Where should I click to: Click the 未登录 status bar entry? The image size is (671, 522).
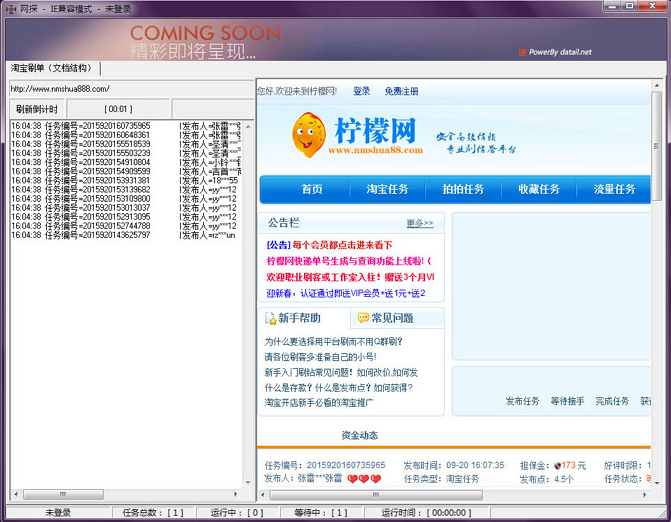point(58,513)
